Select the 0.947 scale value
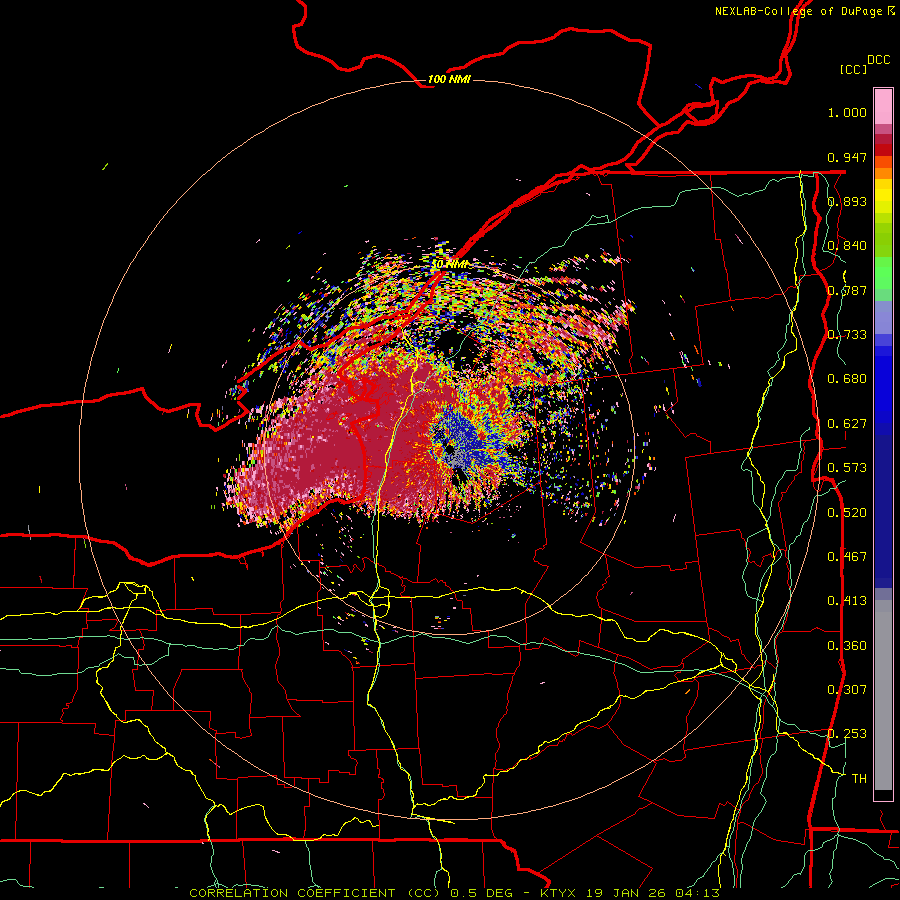 pyautogui.click(x=847, y=157)
